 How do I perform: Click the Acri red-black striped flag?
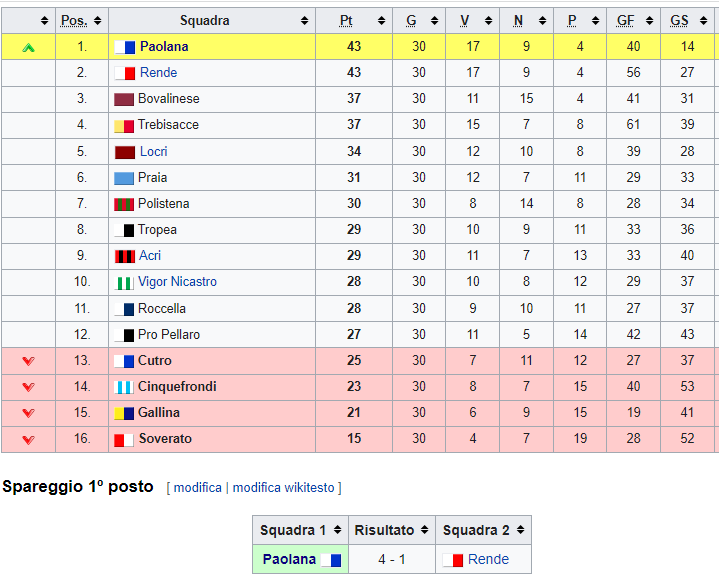click(125, 256)
